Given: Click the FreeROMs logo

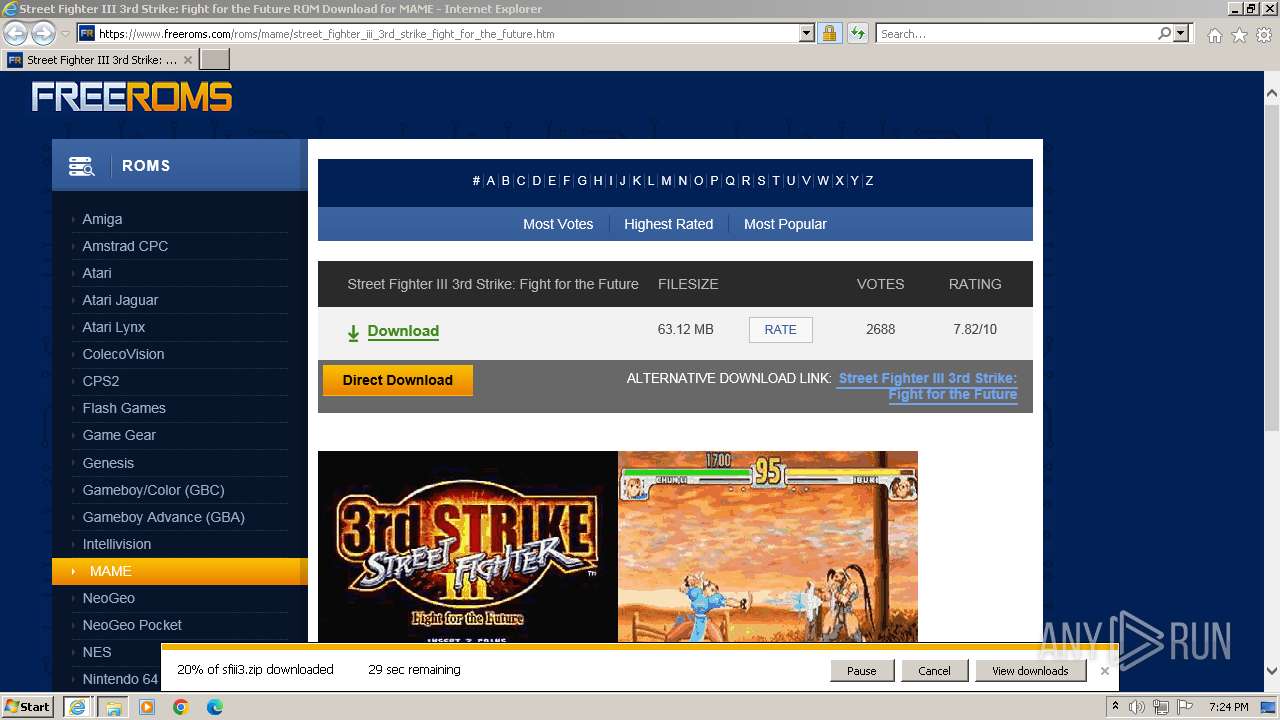Looking at the screenshot, I should click(x=132, y=97).
